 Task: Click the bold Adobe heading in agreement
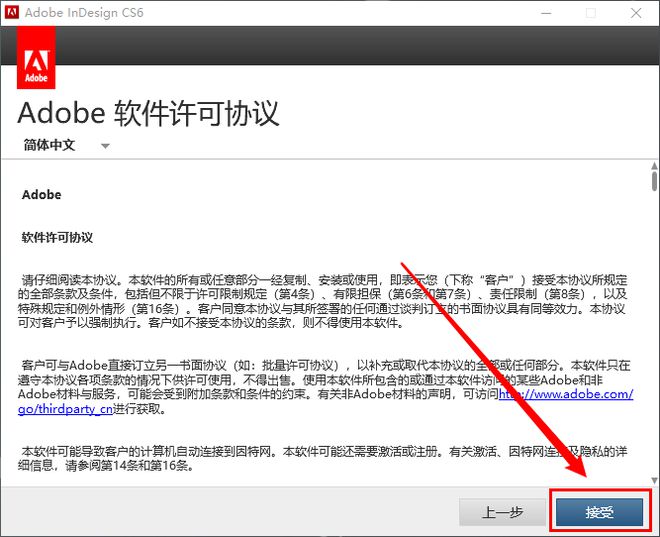coord(42,194)
